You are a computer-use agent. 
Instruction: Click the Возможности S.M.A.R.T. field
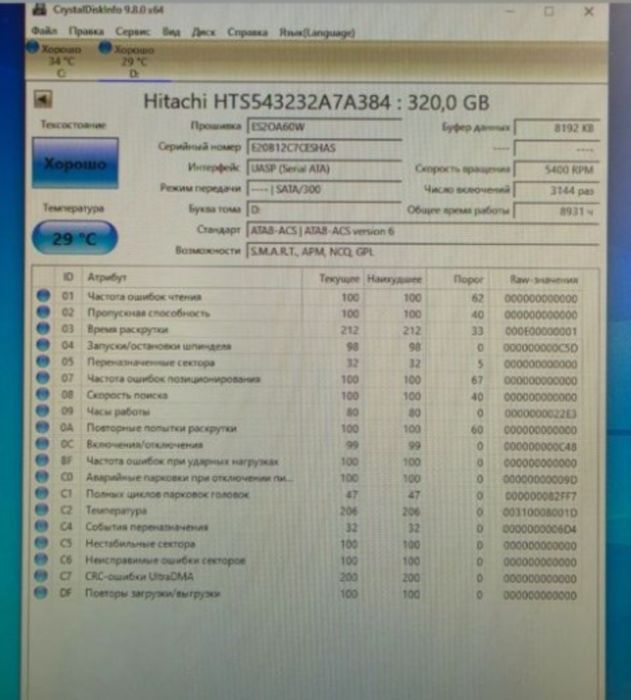[422, 252]
